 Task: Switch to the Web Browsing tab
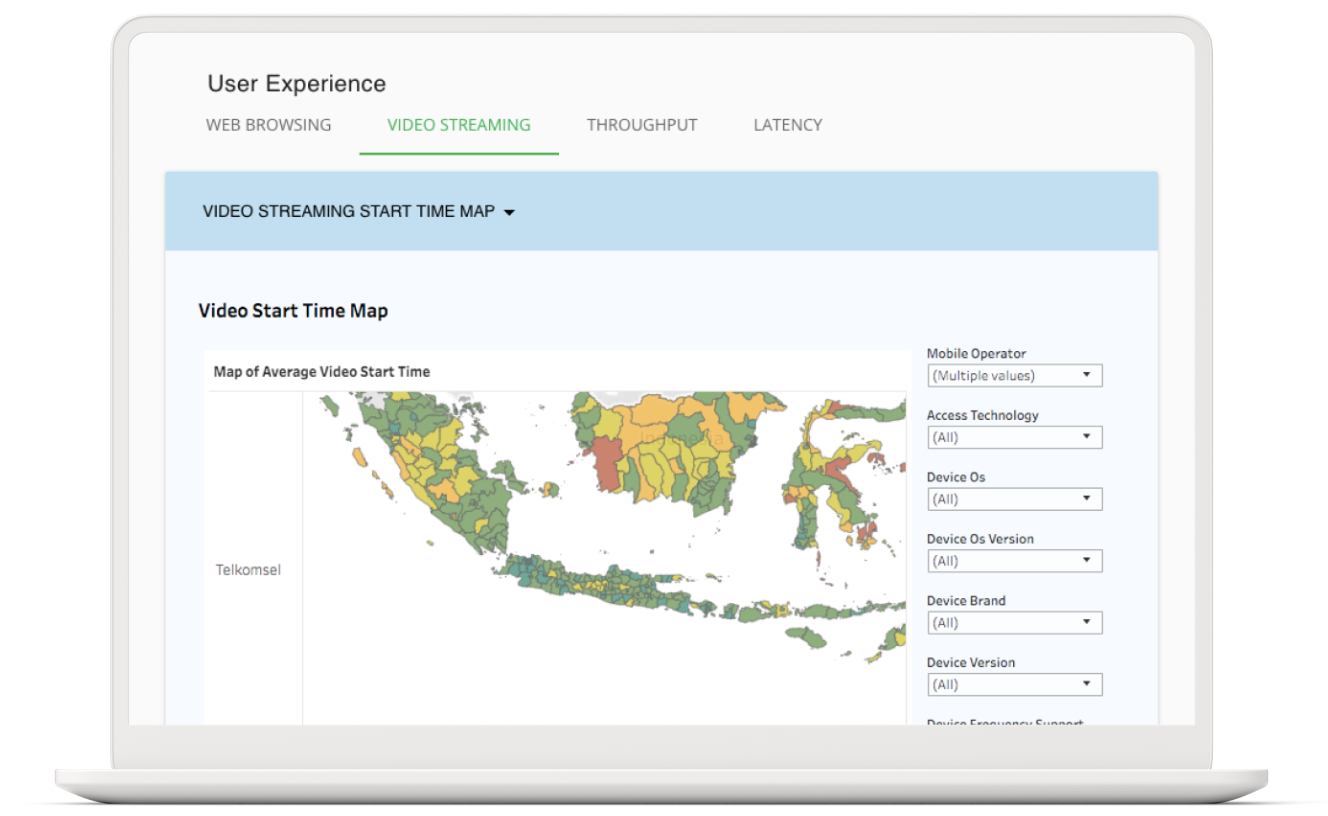coord(268,125)
